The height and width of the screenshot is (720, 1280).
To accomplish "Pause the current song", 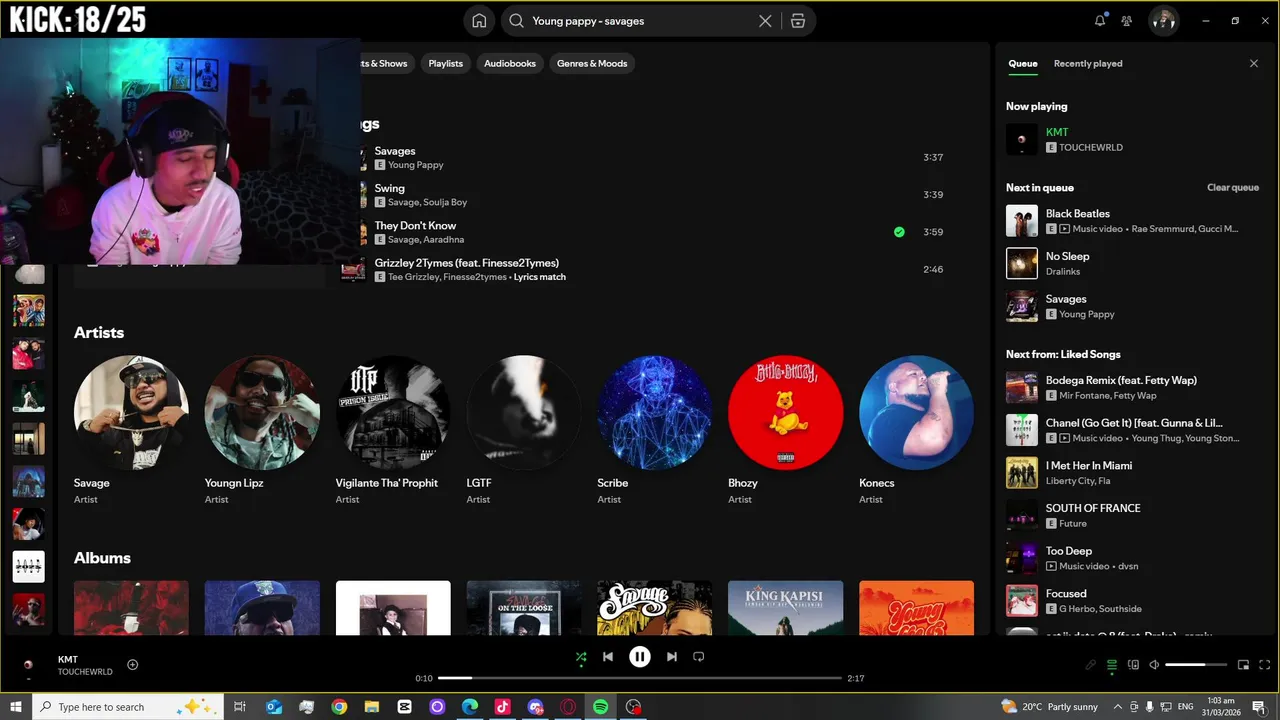I will pos(640,657).
